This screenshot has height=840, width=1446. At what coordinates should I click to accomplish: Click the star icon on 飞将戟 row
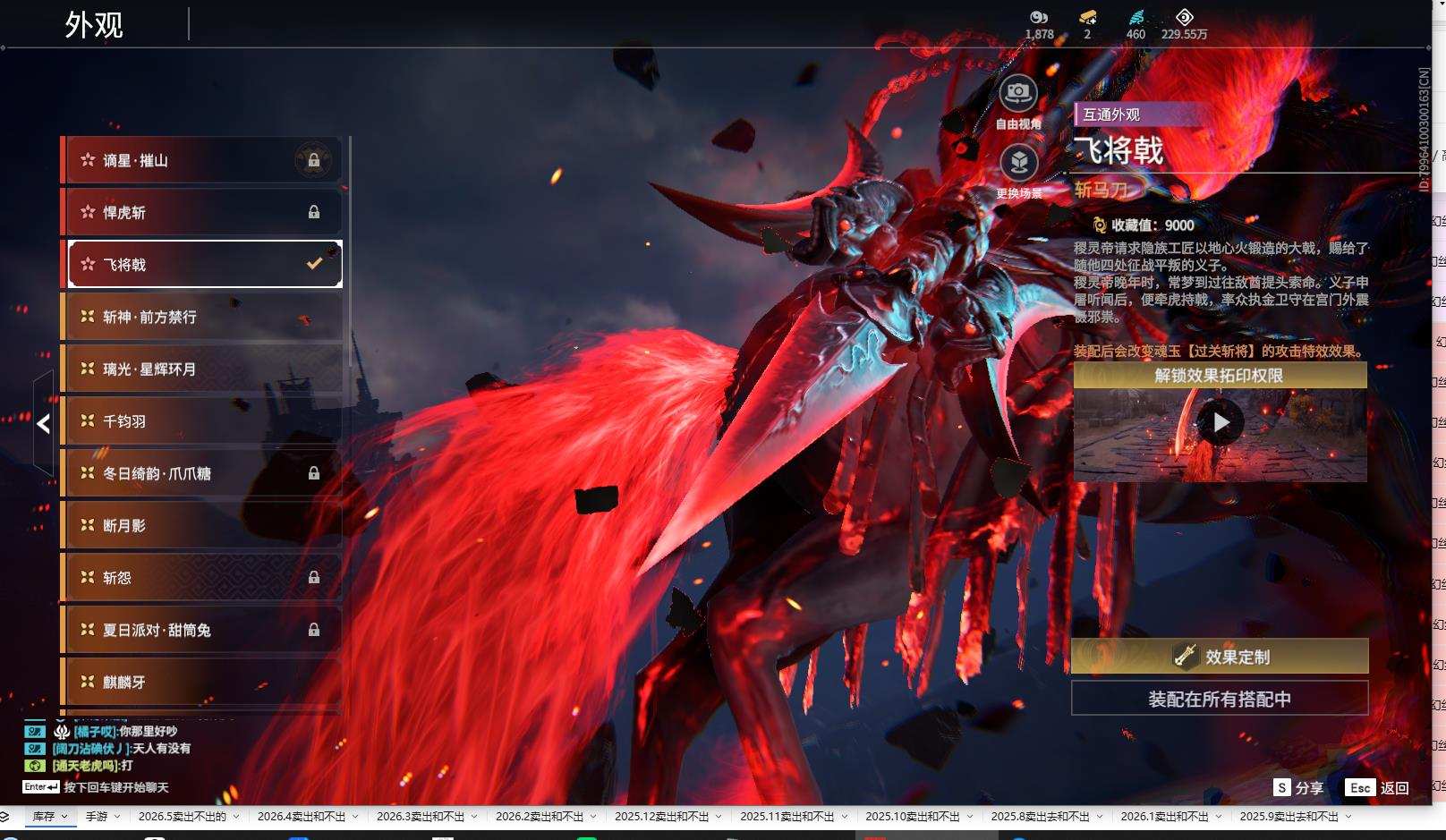[x=88, y=264]
